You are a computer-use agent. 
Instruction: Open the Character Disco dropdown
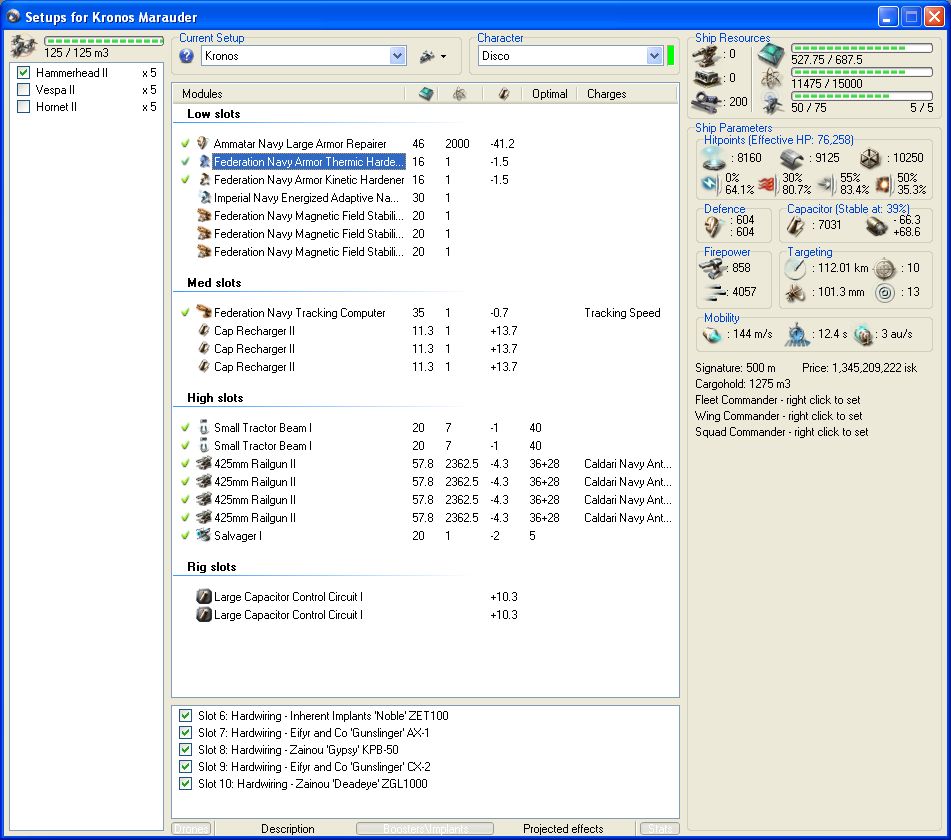tap(654, 56)
